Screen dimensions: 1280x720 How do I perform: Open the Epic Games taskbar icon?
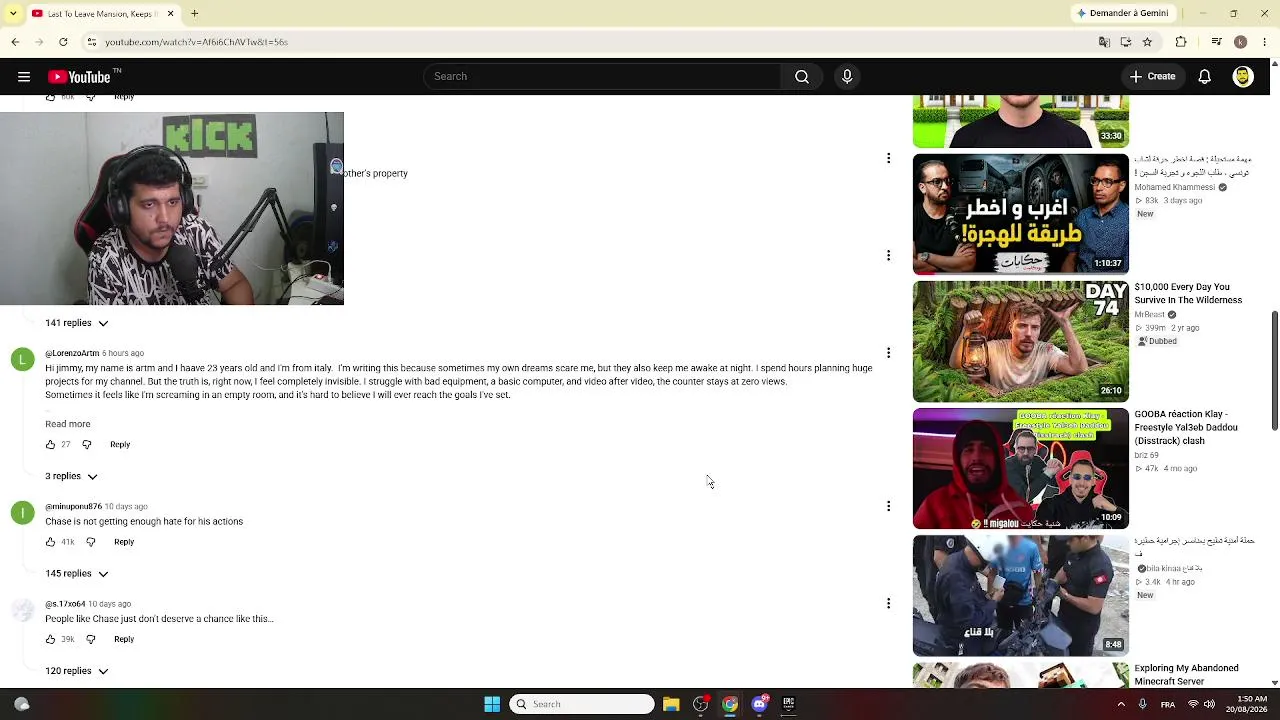point(788,704)
